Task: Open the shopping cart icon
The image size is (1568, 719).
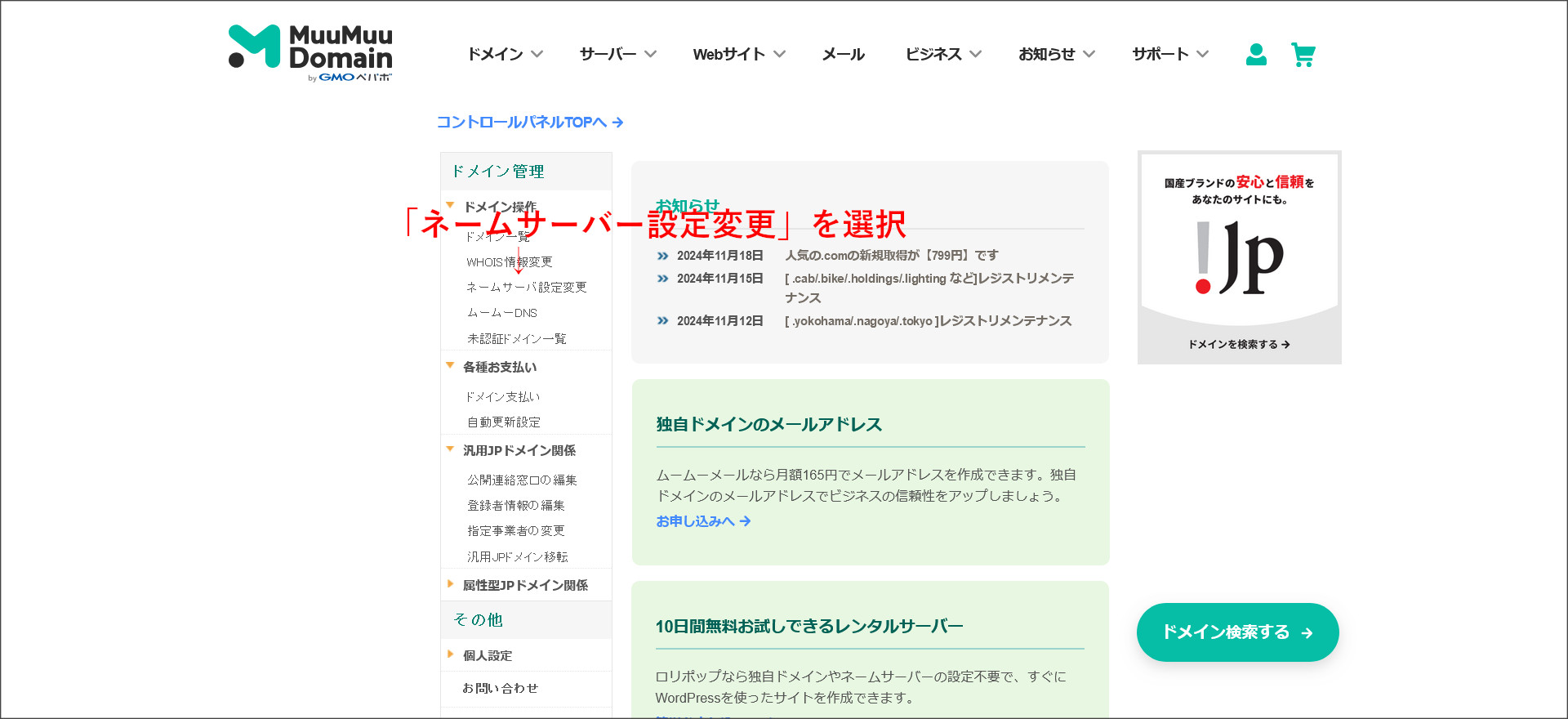Action: tap(1303, 55)
